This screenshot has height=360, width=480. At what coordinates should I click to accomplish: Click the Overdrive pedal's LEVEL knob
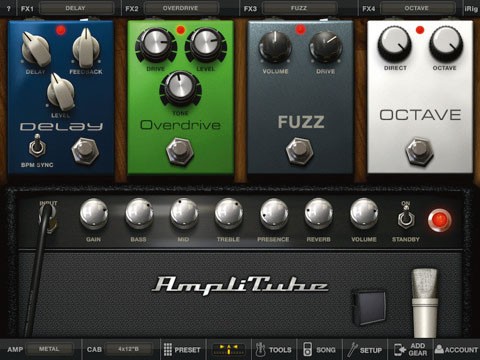click(x=205, y=44)
